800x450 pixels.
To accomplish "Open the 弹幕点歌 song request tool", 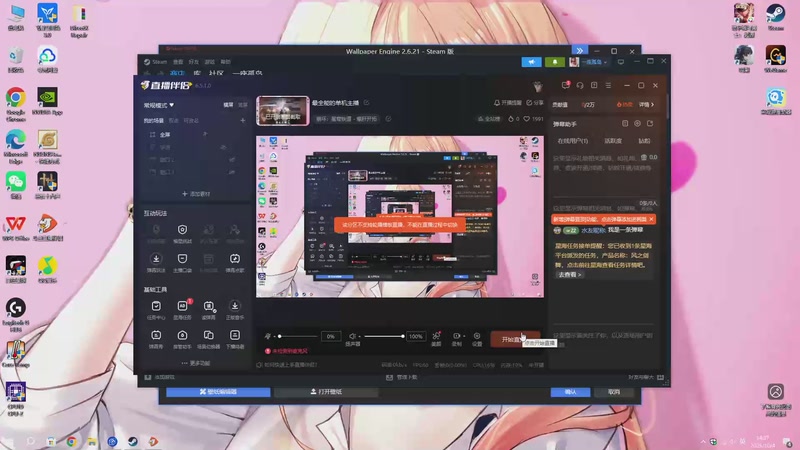I will pos(235,262).
